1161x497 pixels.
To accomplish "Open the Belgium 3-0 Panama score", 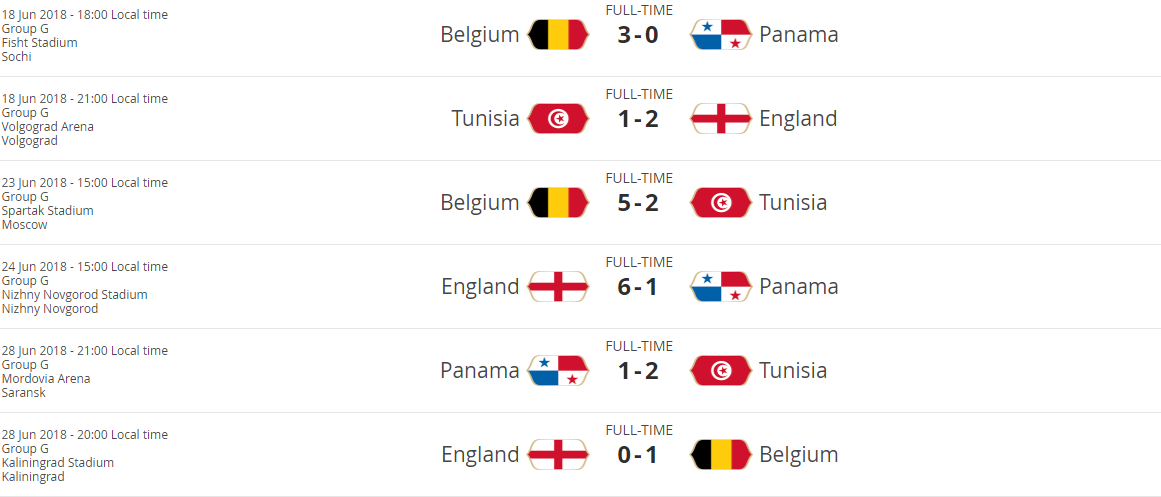I will coord(638,35).
